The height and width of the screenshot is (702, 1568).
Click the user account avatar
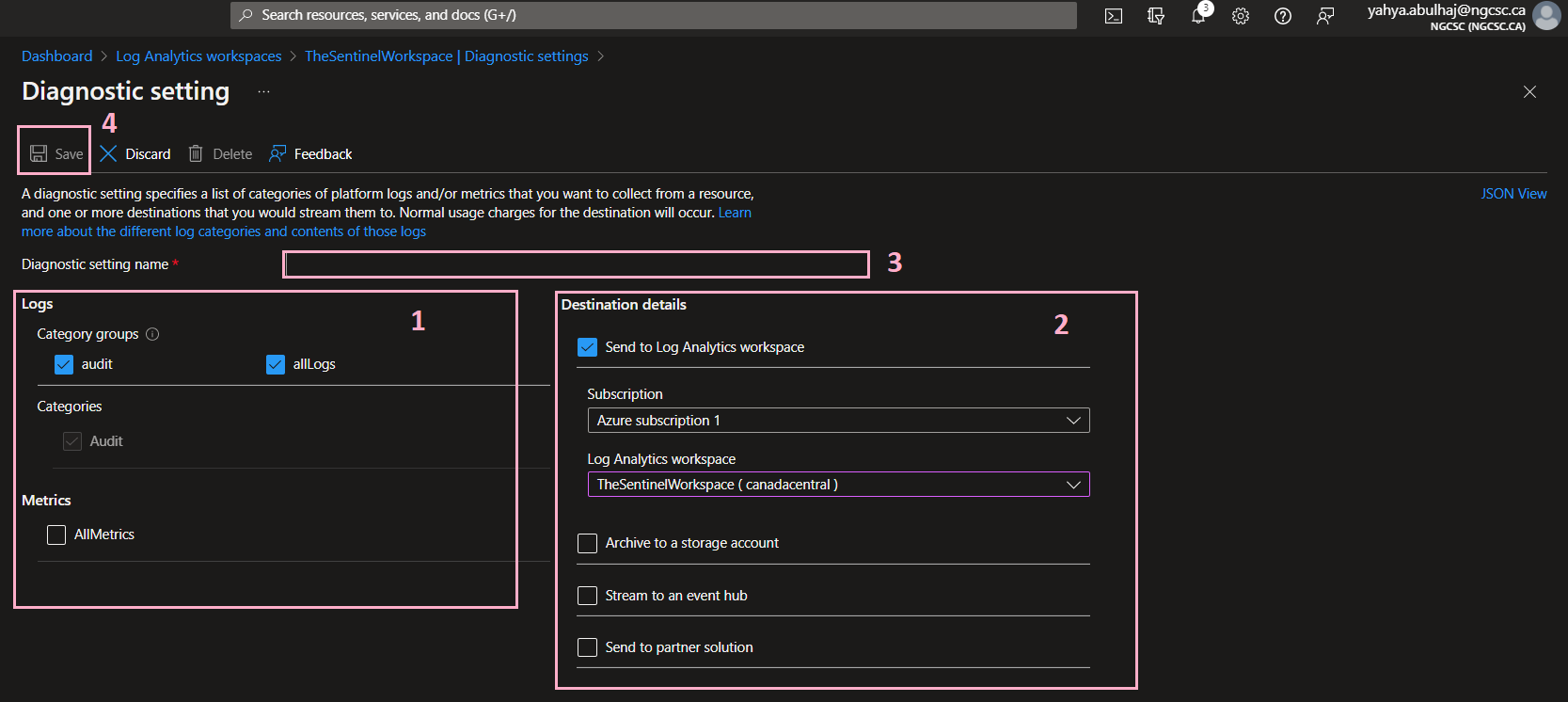(x=1546, y=16)
